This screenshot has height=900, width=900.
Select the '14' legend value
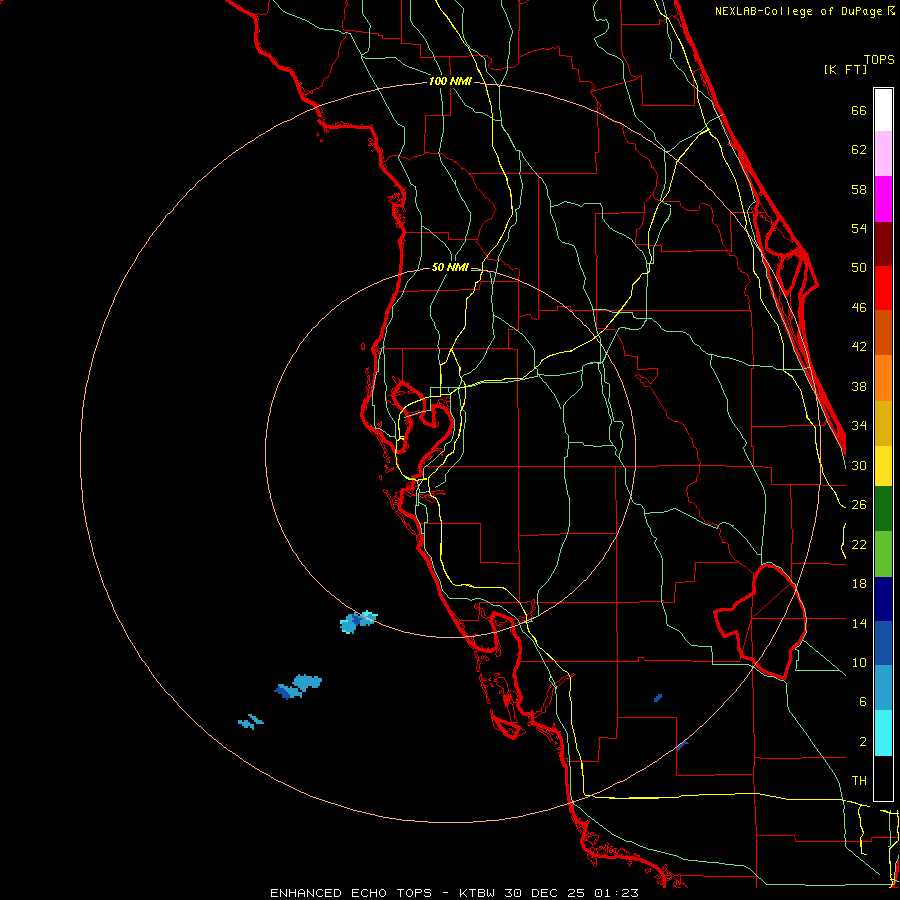859,623
